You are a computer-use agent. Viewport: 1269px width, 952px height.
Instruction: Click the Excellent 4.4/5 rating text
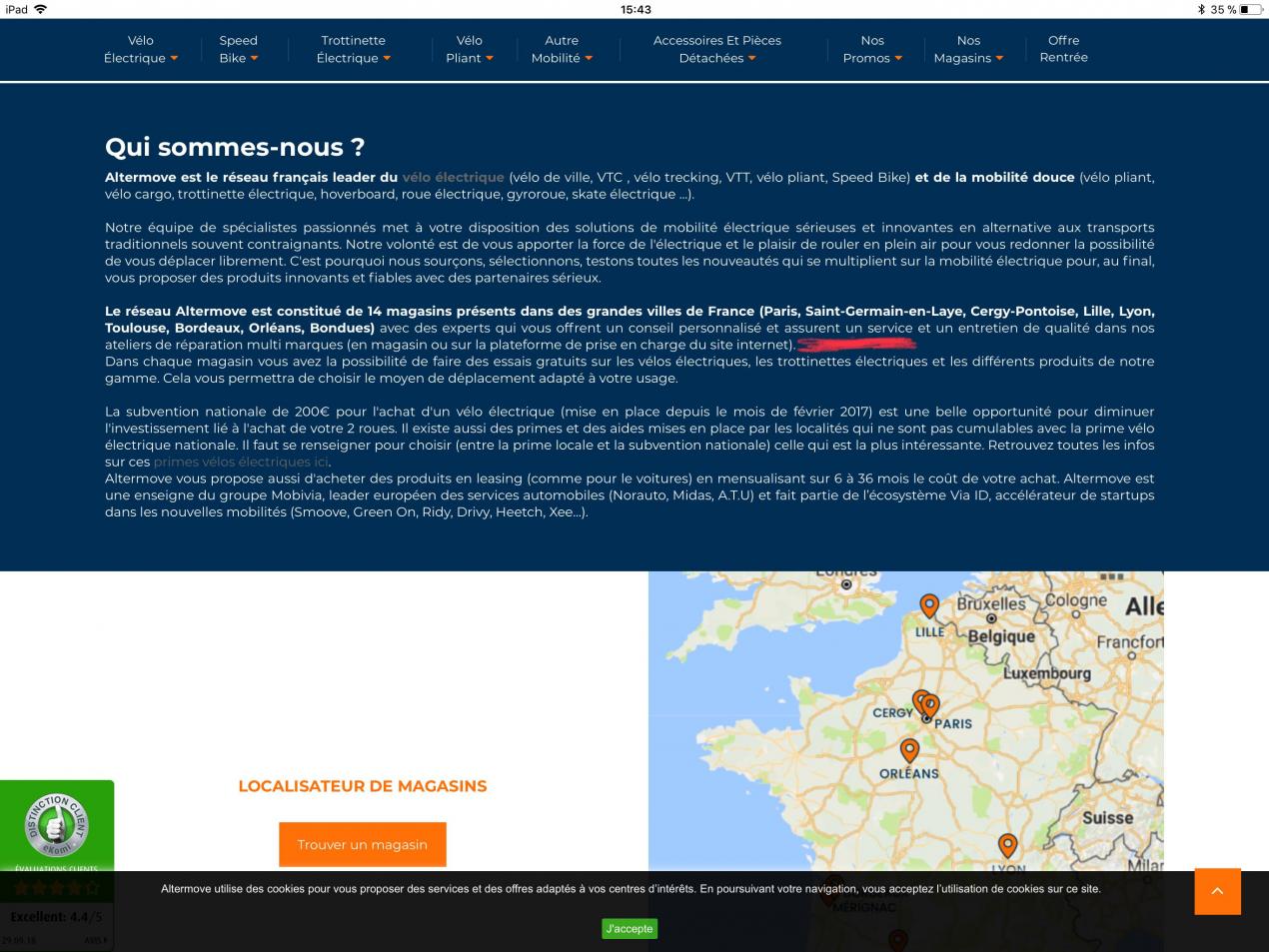[x=56, y=916]
